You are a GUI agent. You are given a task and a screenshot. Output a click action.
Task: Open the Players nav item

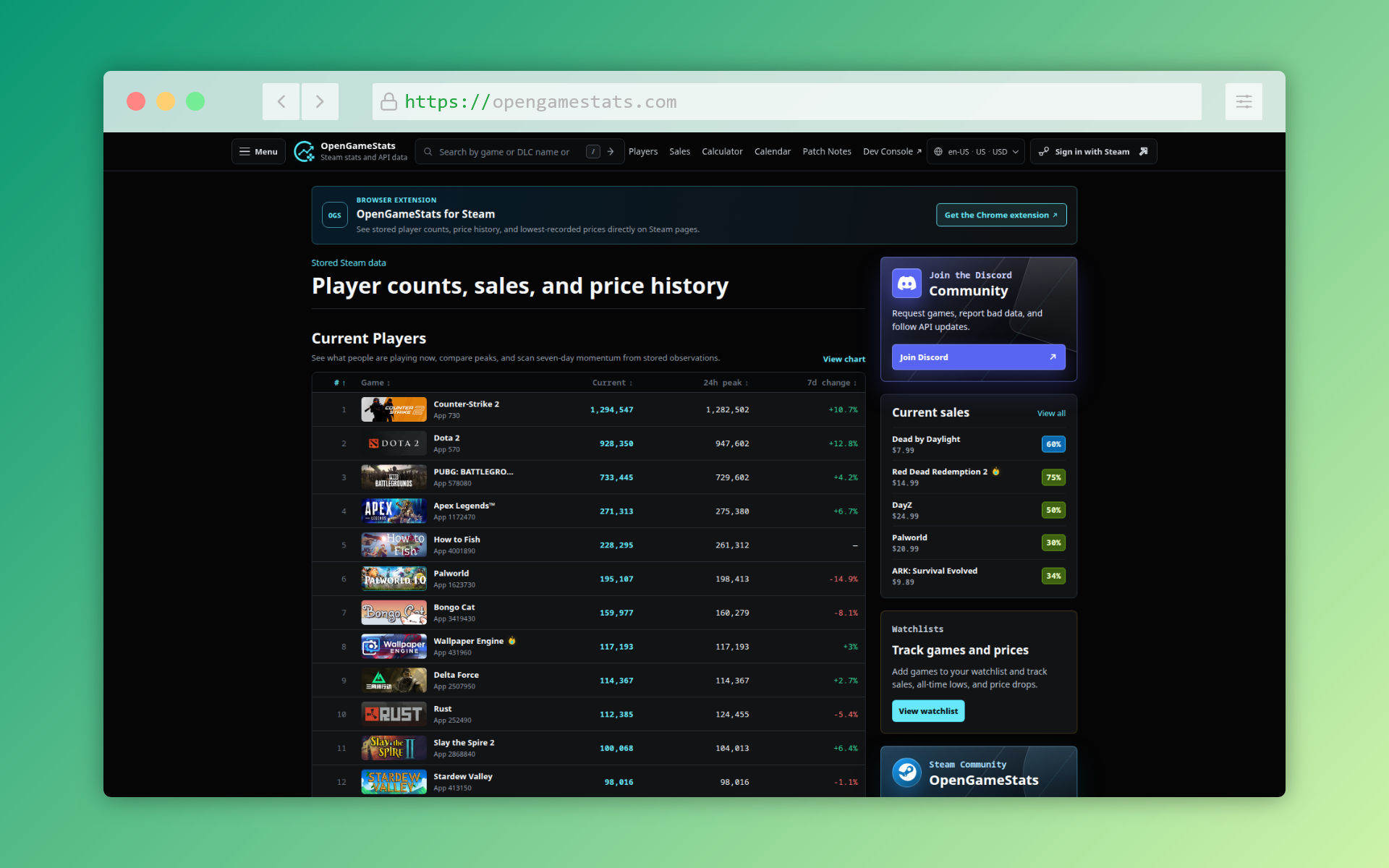[643, 152]
